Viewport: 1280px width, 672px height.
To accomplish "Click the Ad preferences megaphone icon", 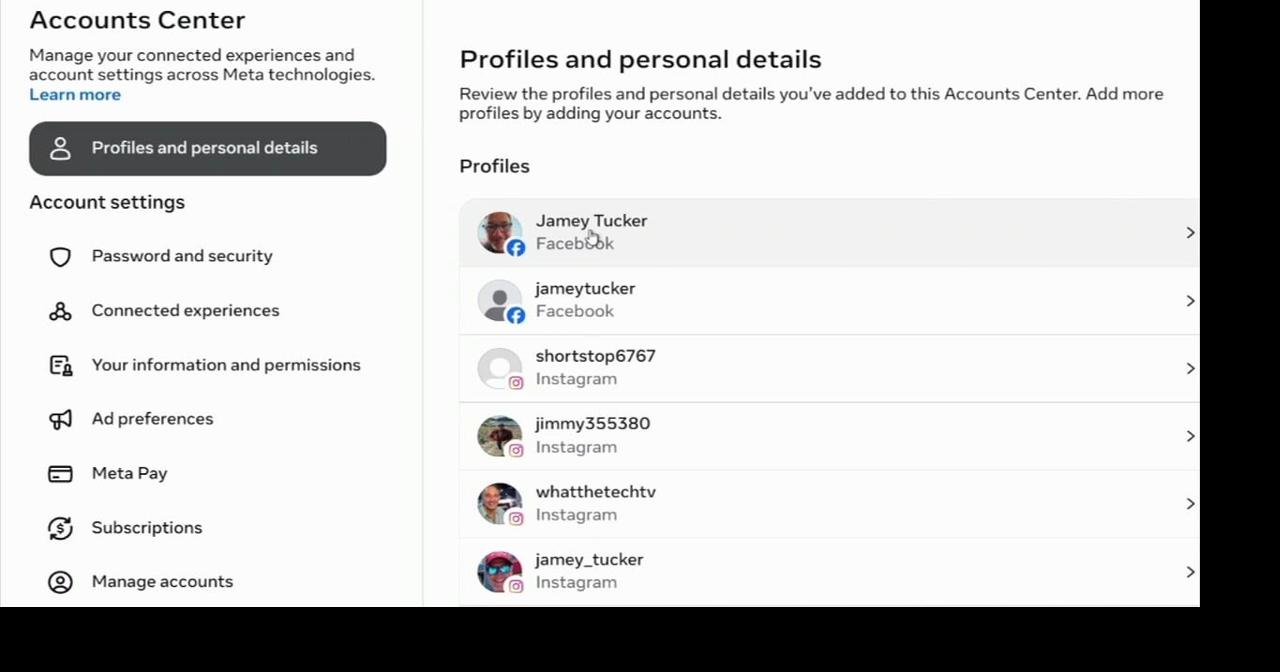I will coord(60,419).
